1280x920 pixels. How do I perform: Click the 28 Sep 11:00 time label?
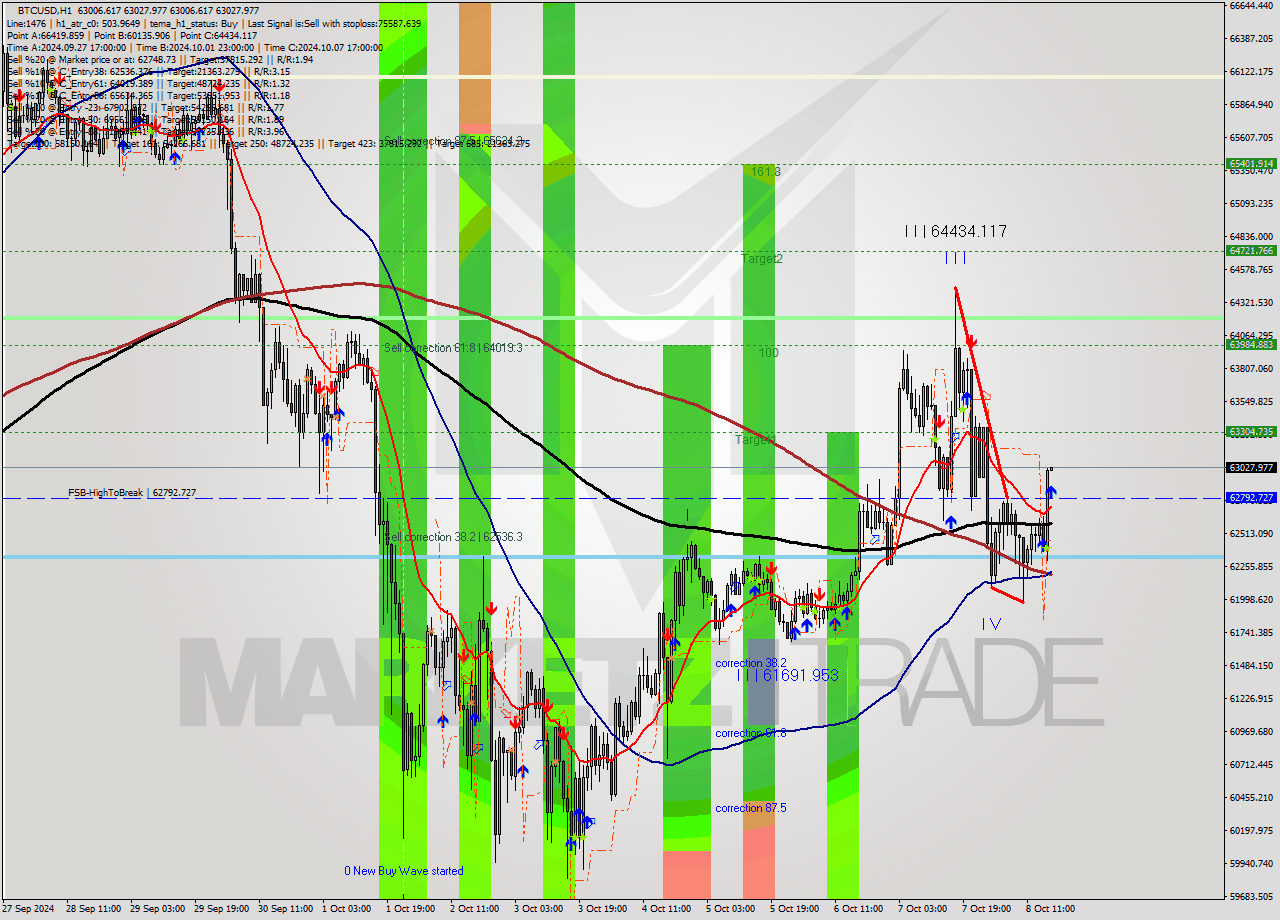tap(93, 909)
